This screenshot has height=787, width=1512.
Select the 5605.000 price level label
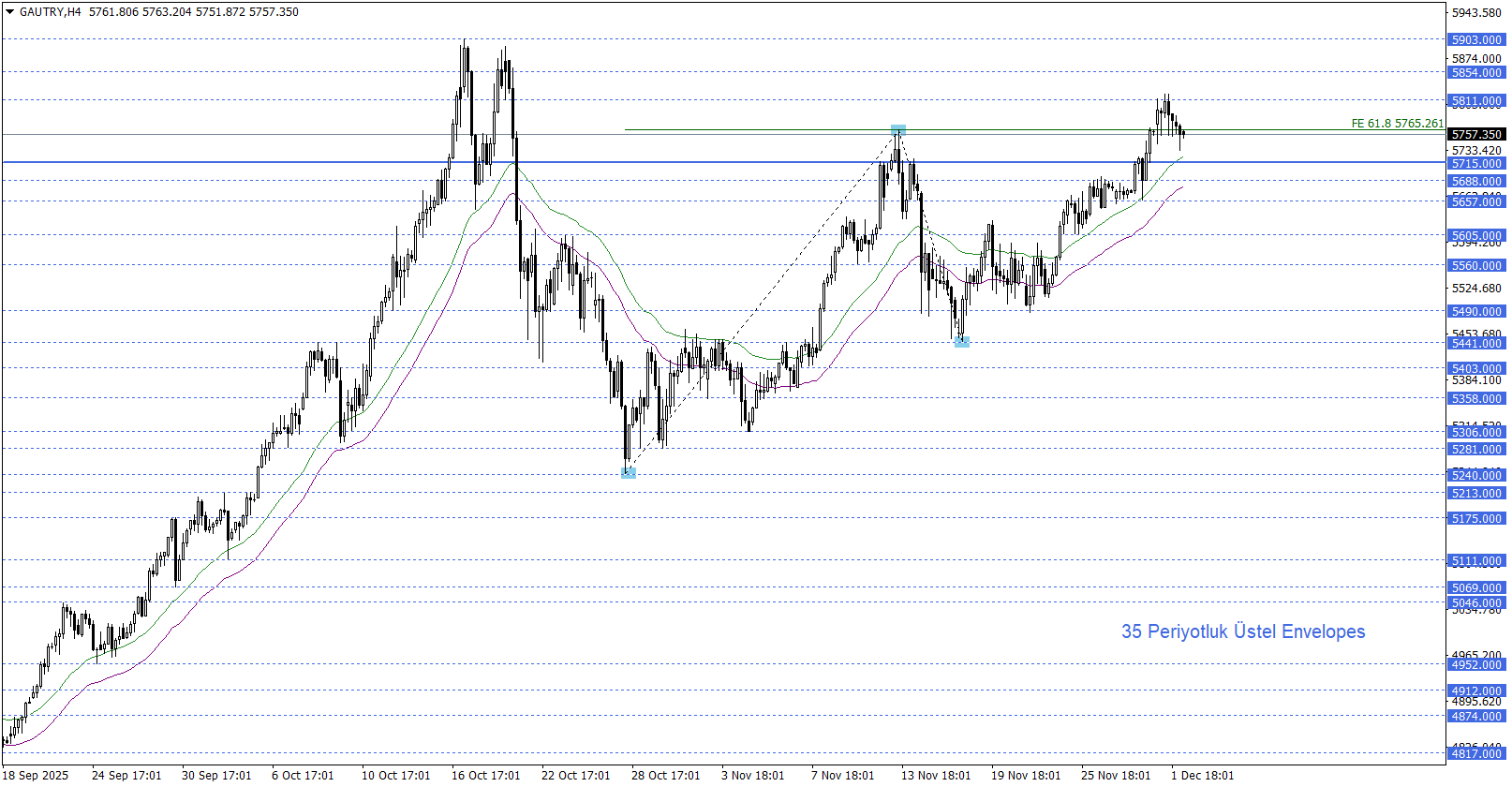tap(1476, 236)
